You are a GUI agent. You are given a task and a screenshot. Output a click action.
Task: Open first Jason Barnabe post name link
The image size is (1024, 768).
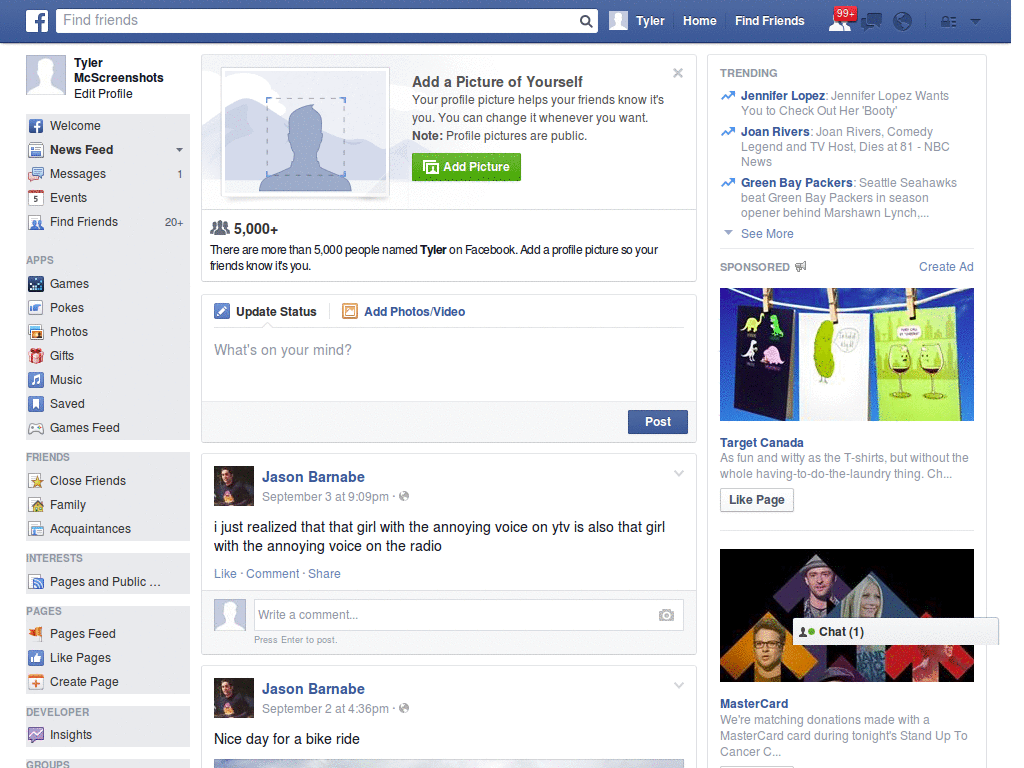coord(313,477)
